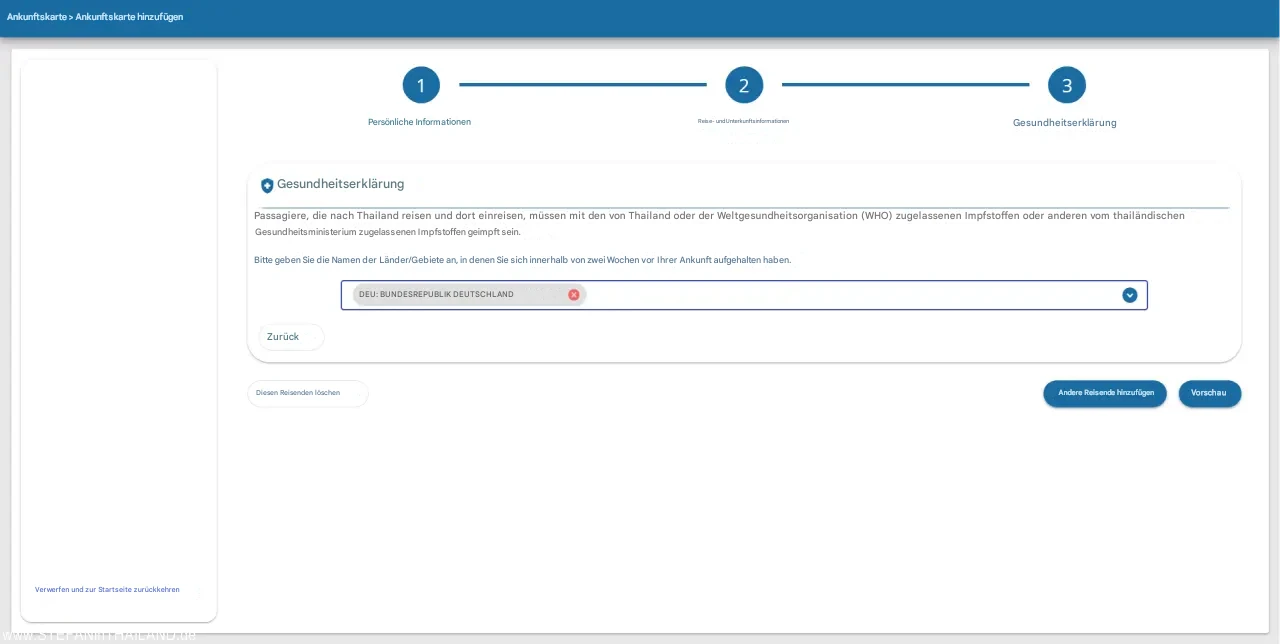Click the progress line between steps 1 and 2
Viewport: 1280px width, 644px height.
(x=583, y=85)
